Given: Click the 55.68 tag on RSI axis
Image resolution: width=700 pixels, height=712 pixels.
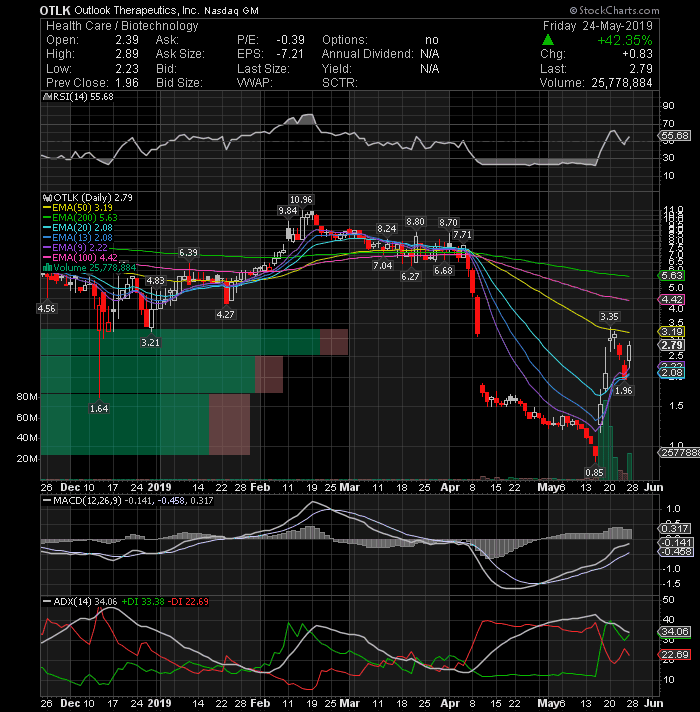Looking at the screenshot, I should click(675, 135).
